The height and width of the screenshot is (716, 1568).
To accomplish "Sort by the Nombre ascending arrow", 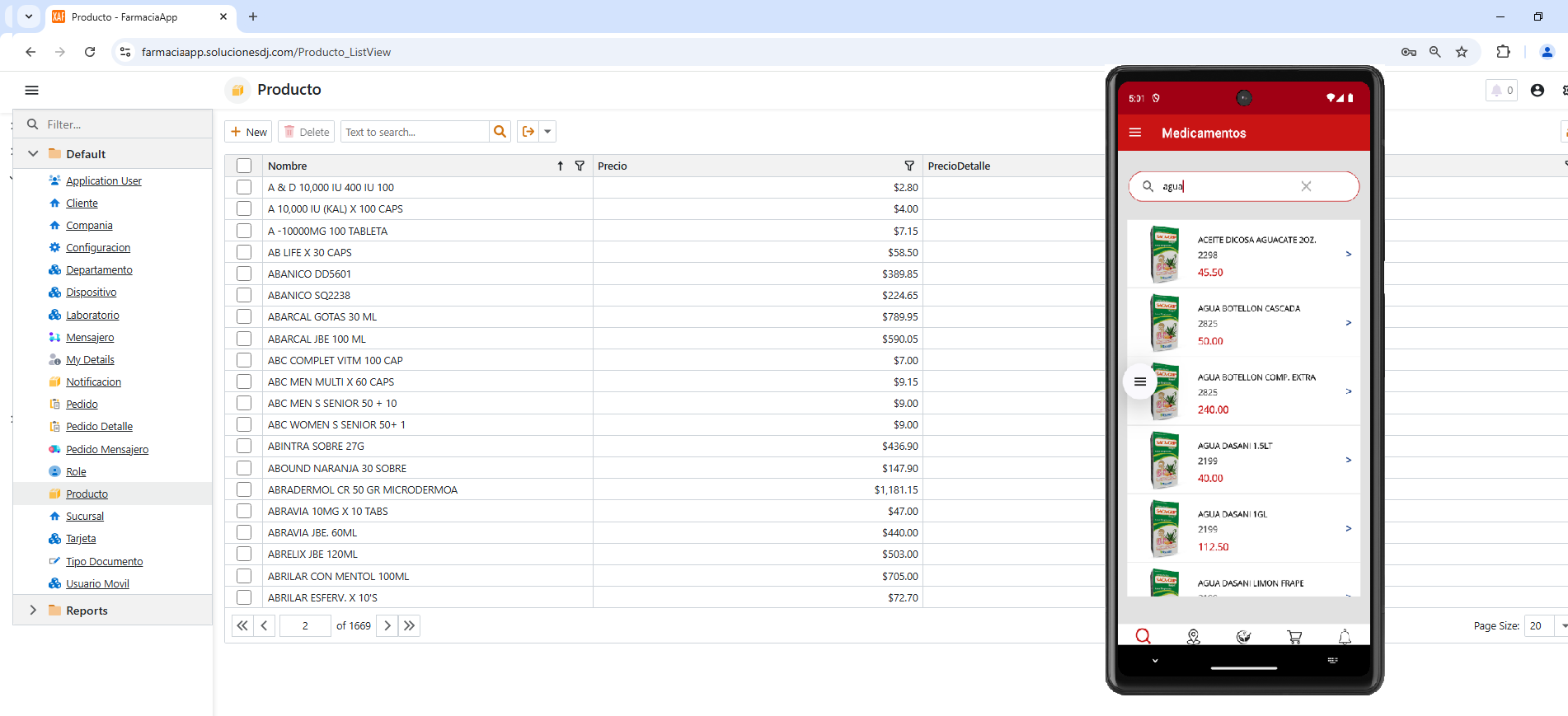I will 561,166.
